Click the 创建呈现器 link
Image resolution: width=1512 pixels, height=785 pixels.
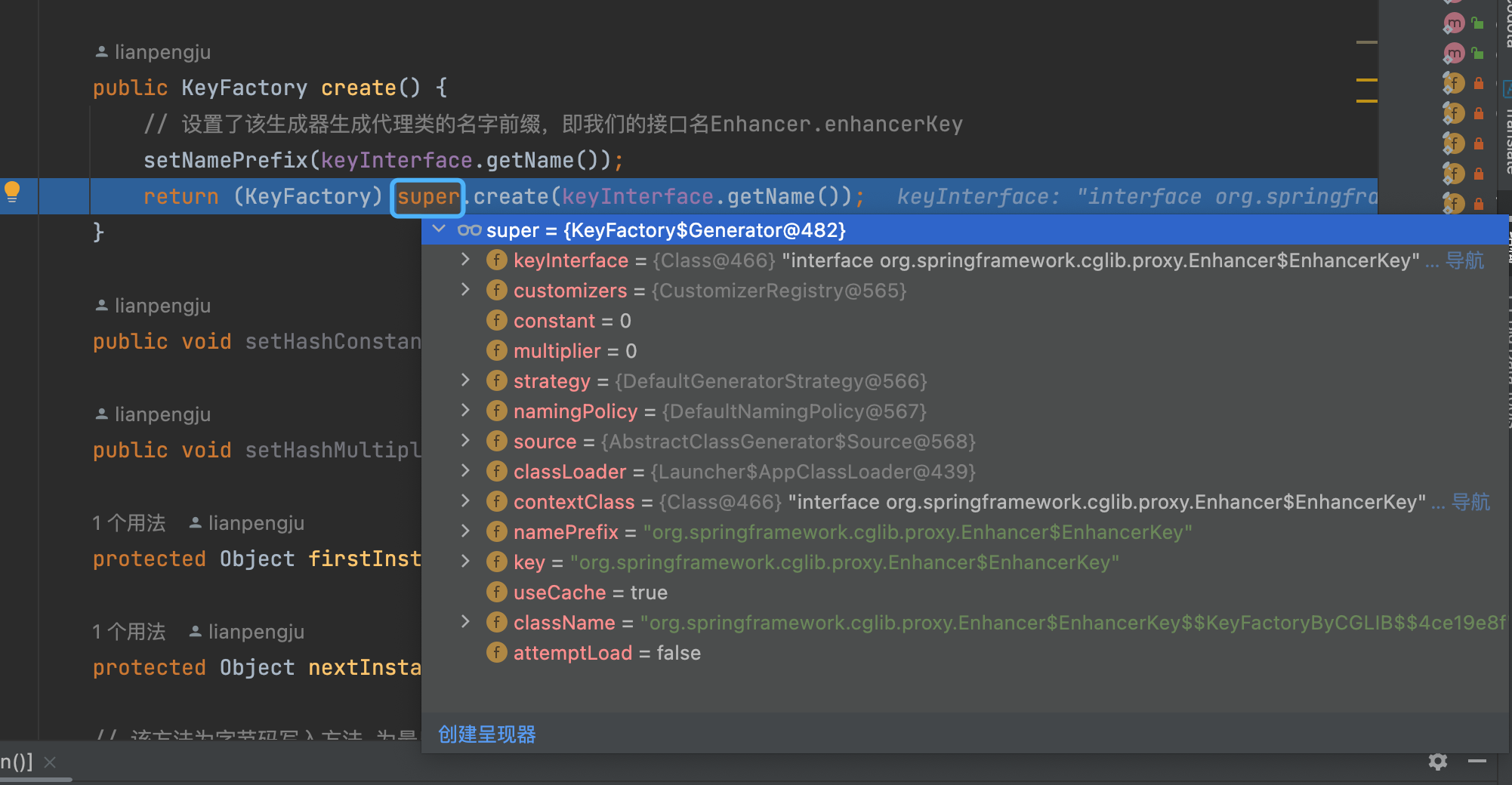(487, 734)
